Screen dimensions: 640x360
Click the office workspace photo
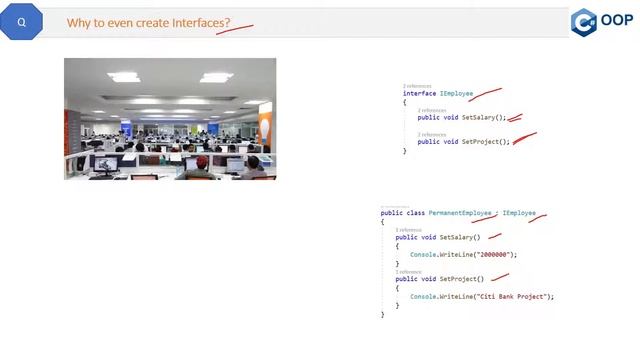170,119
